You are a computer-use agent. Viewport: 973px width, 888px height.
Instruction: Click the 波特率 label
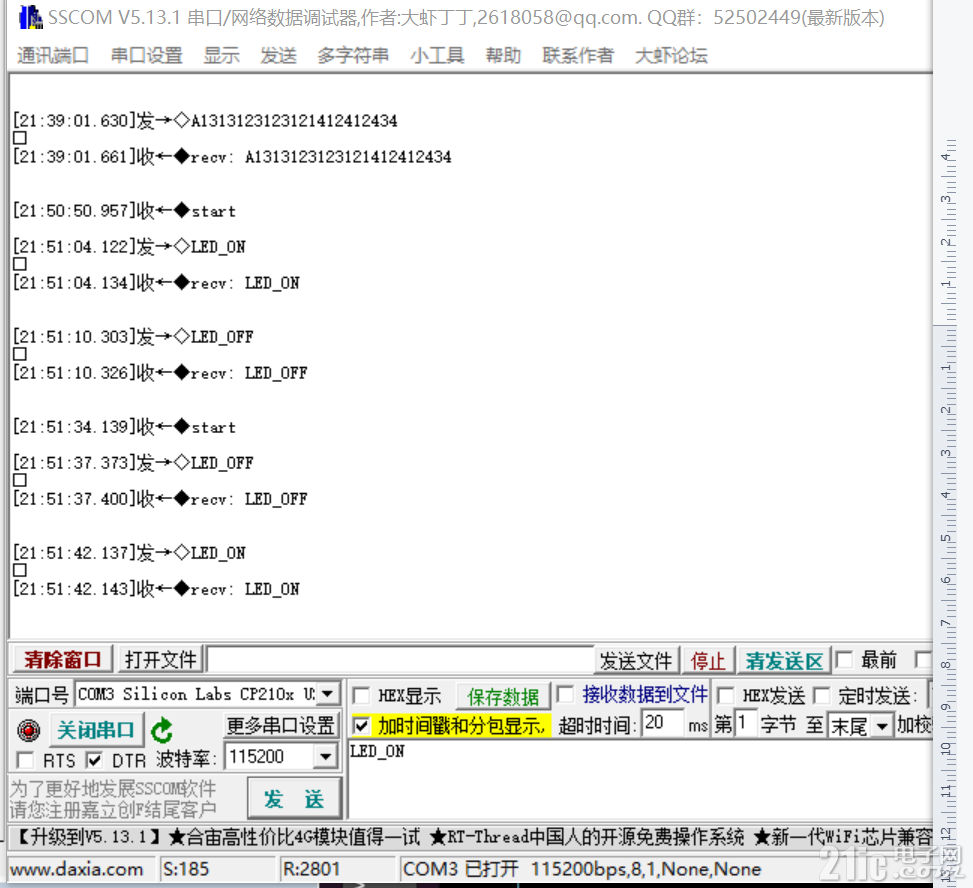point(186,759)
